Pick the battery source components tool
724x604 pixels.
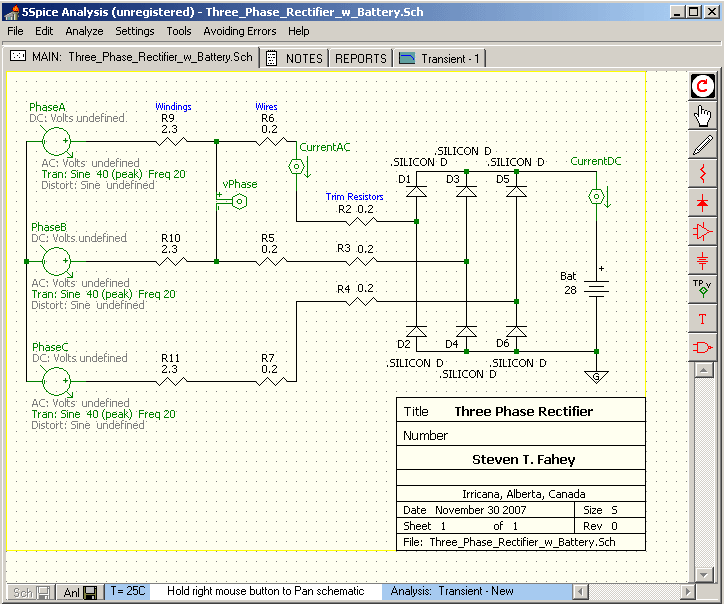[x=704, y=261]
